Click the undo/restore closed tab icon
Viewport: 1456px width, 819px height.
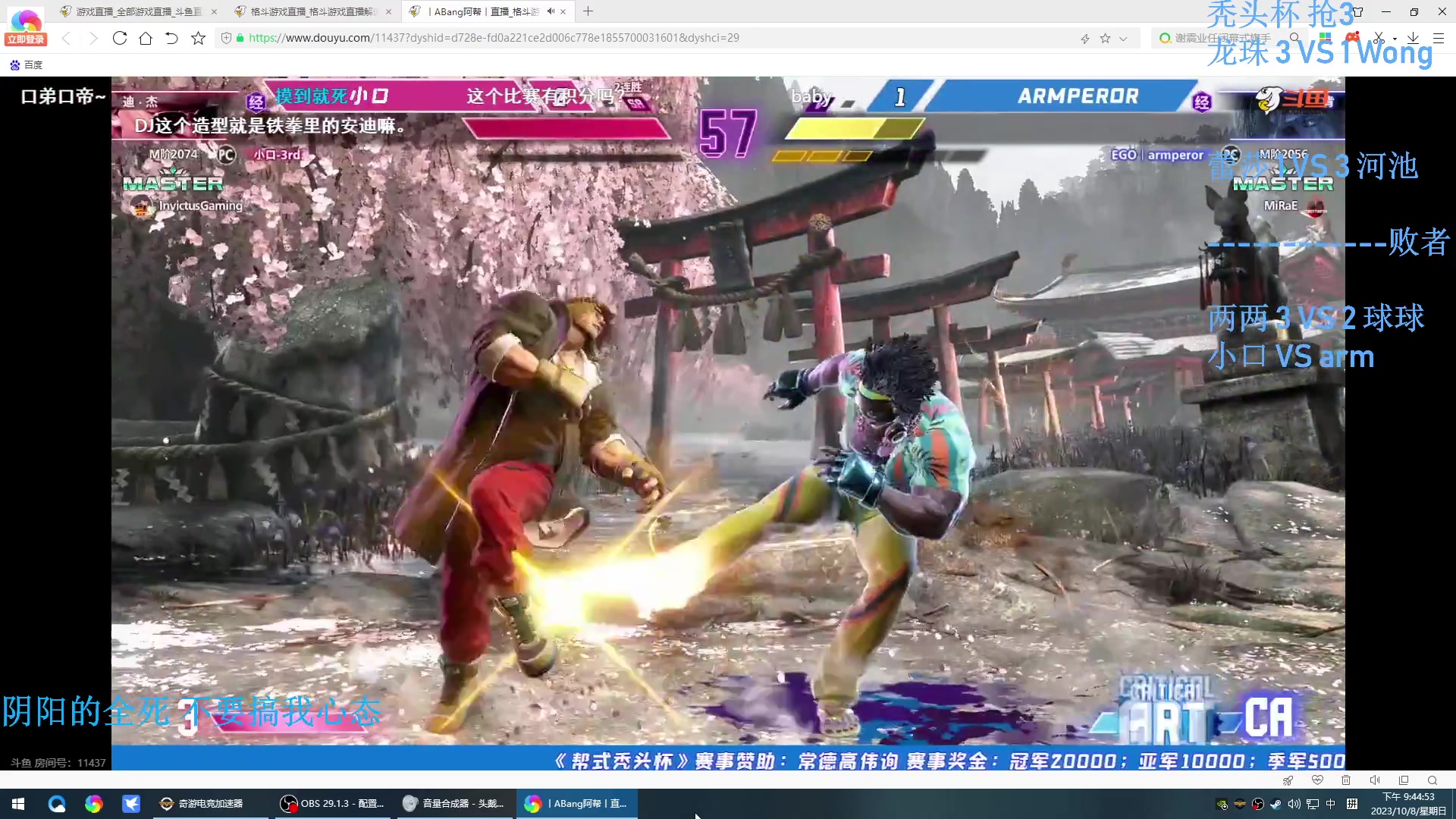[171, 38]
